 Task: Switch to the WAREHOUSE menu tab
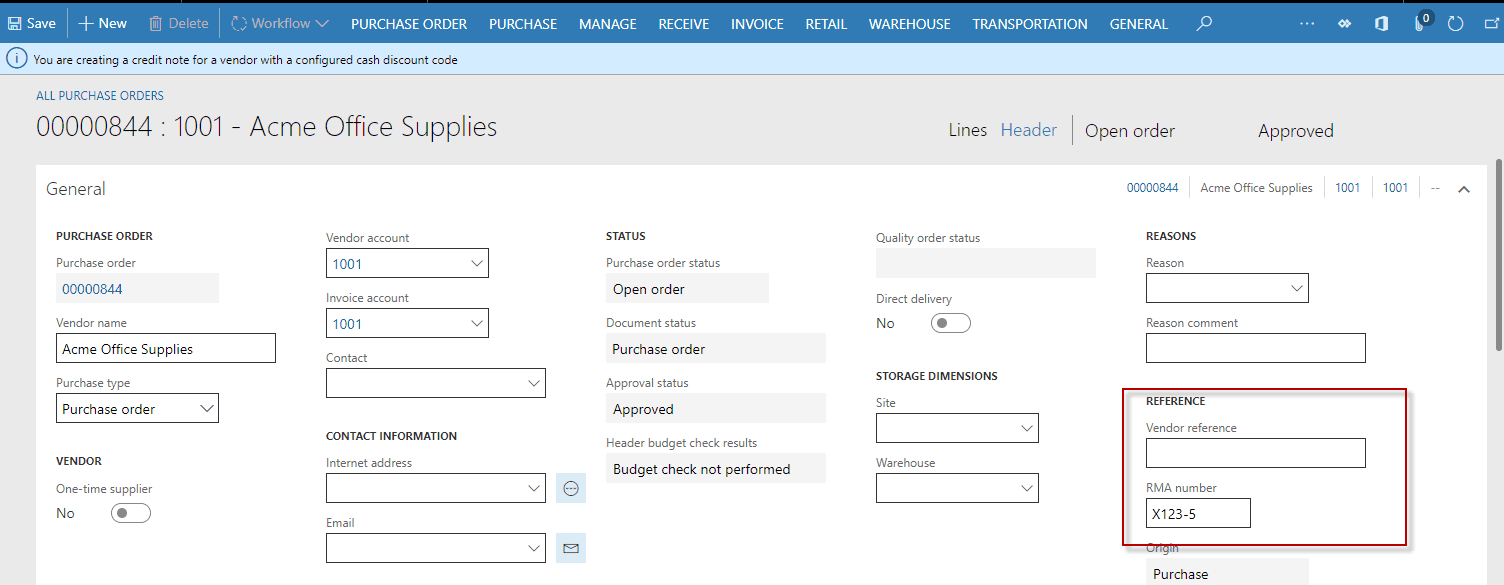click(909, 23)
